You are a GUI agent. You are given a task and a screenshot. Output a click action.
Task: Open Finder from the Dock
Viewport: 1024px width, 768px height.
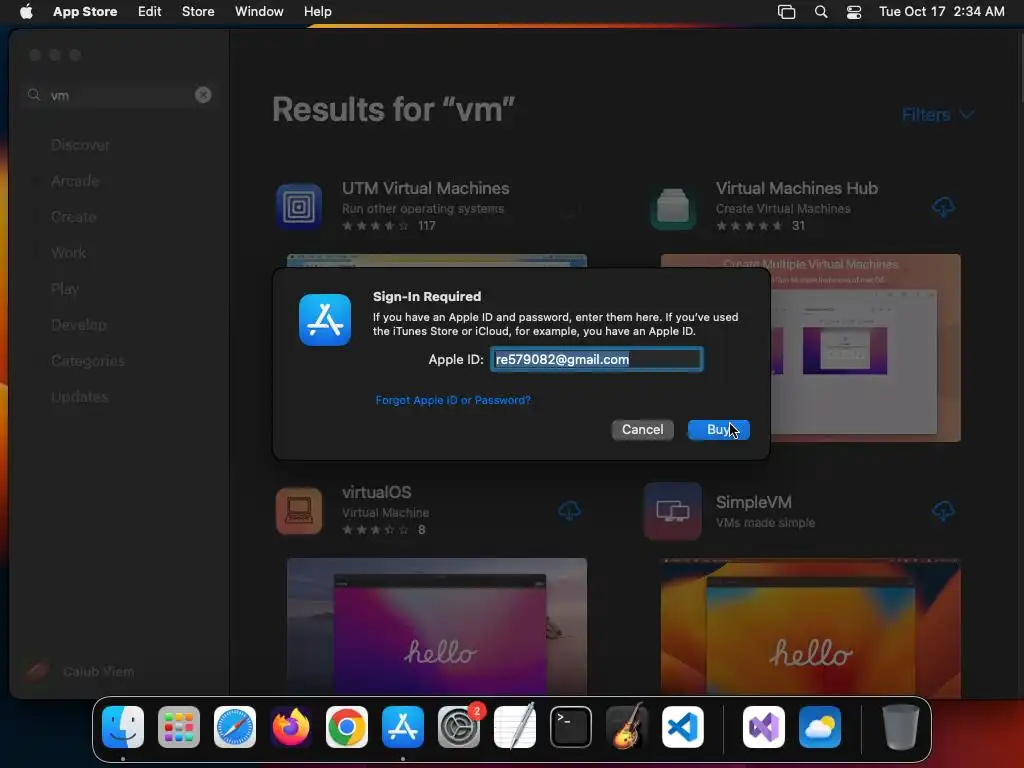(x=123, y=727)
